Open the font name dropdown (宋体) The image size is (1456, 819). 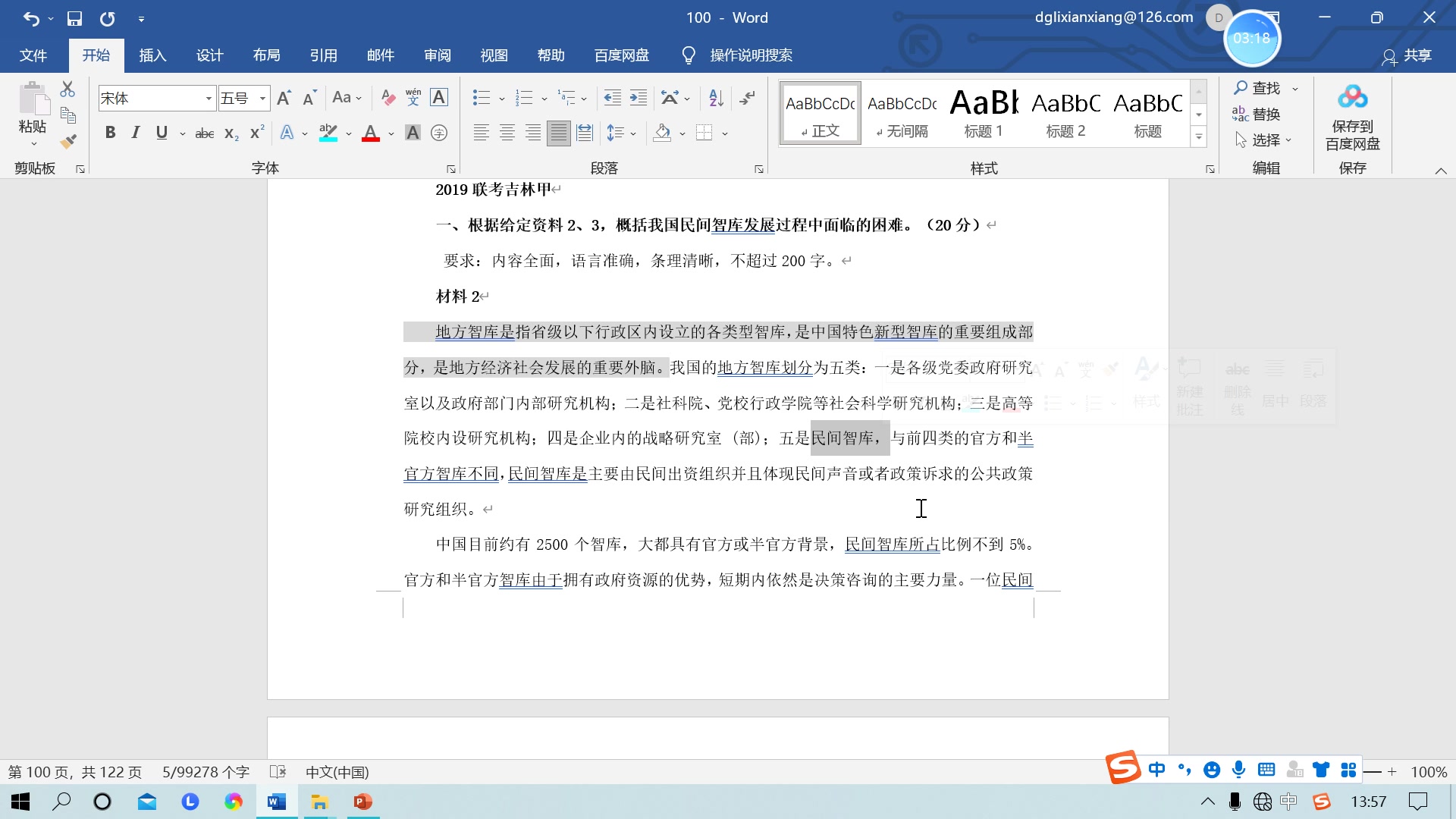point(209,99)
